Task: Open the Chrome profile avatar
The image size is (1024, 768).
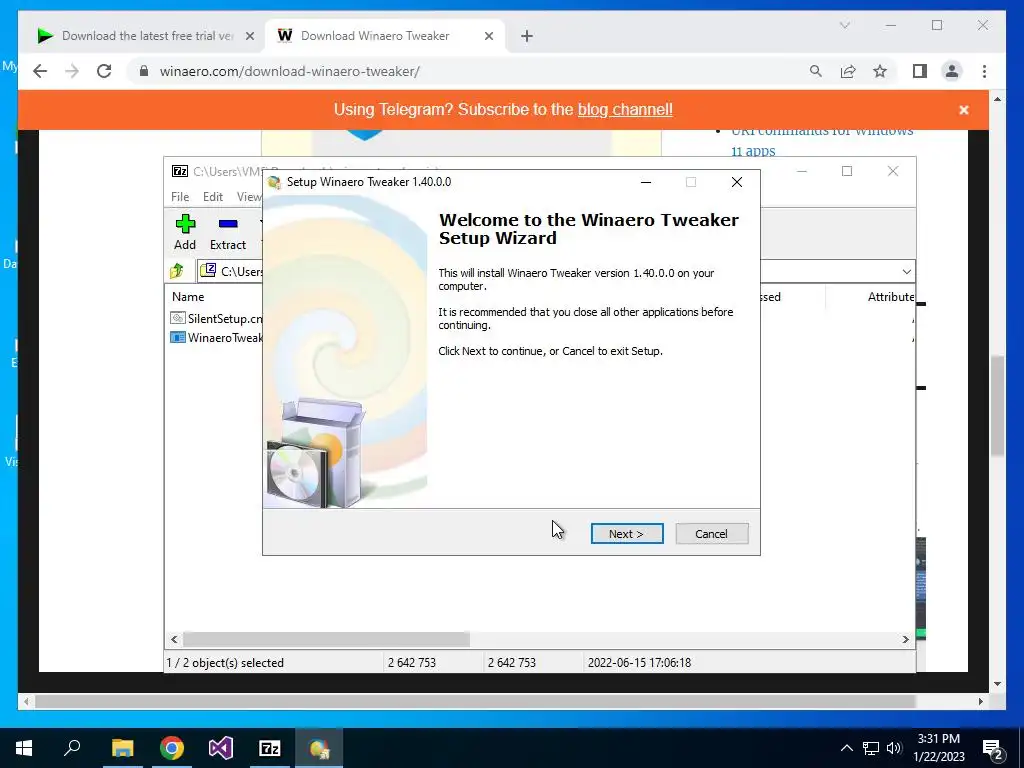Action: [x=952, y=71]
